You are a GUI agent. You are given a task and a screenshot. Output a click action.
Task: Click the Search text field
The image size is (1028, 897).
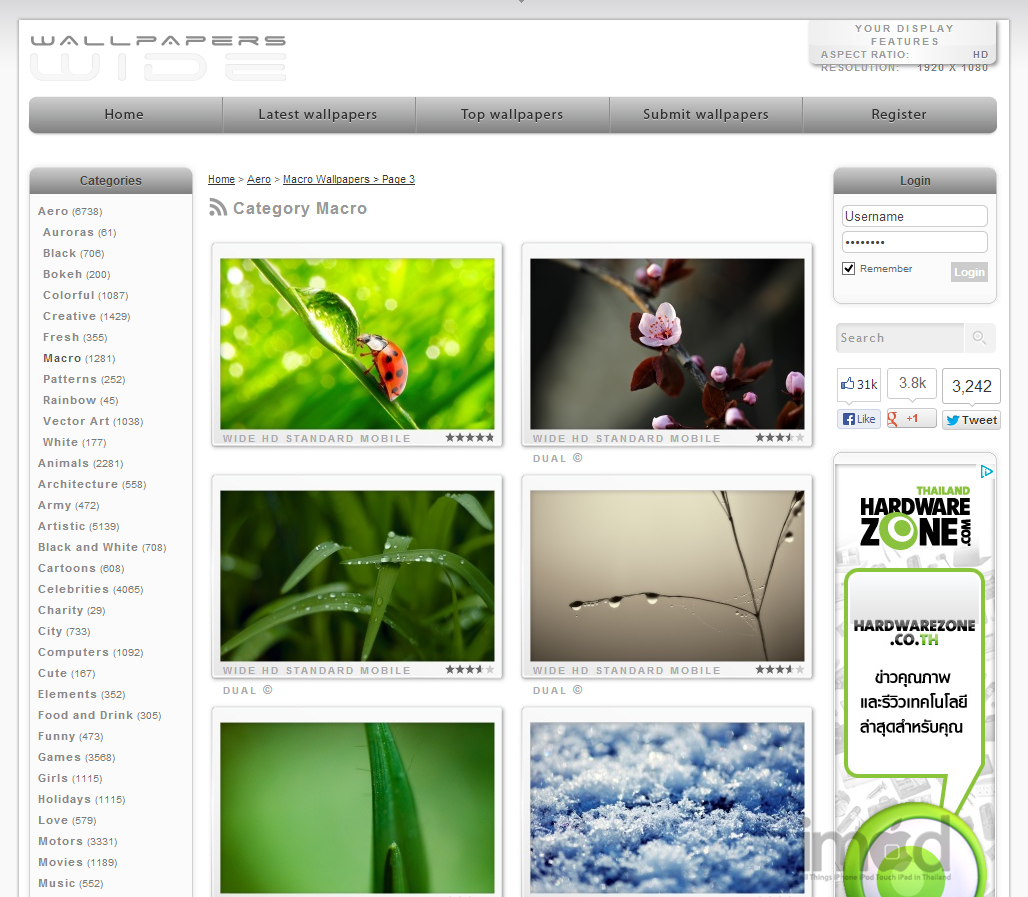(900, 338)
